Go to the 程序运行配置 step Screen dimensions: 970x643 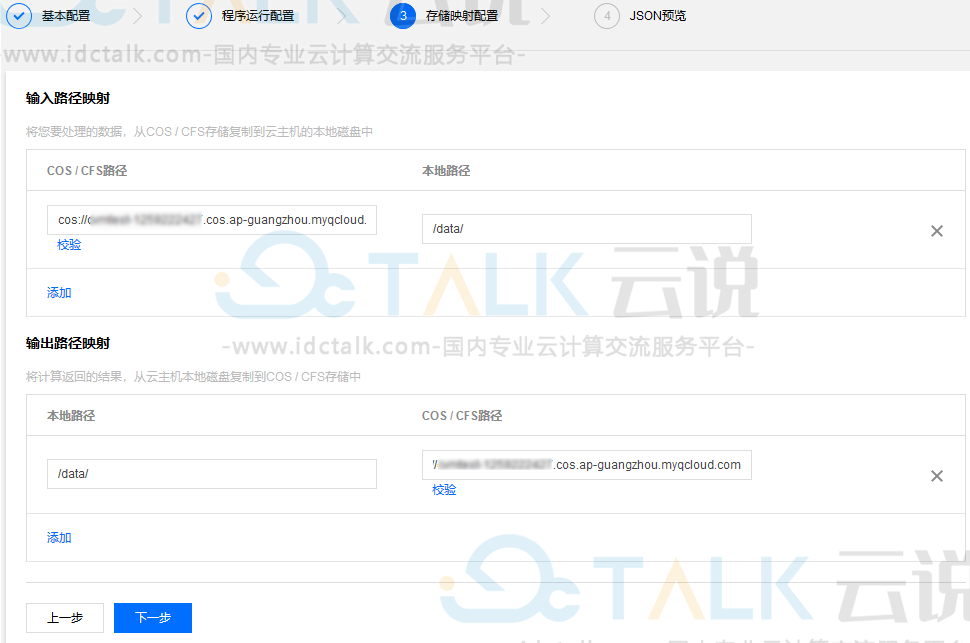tap(258, 15)
